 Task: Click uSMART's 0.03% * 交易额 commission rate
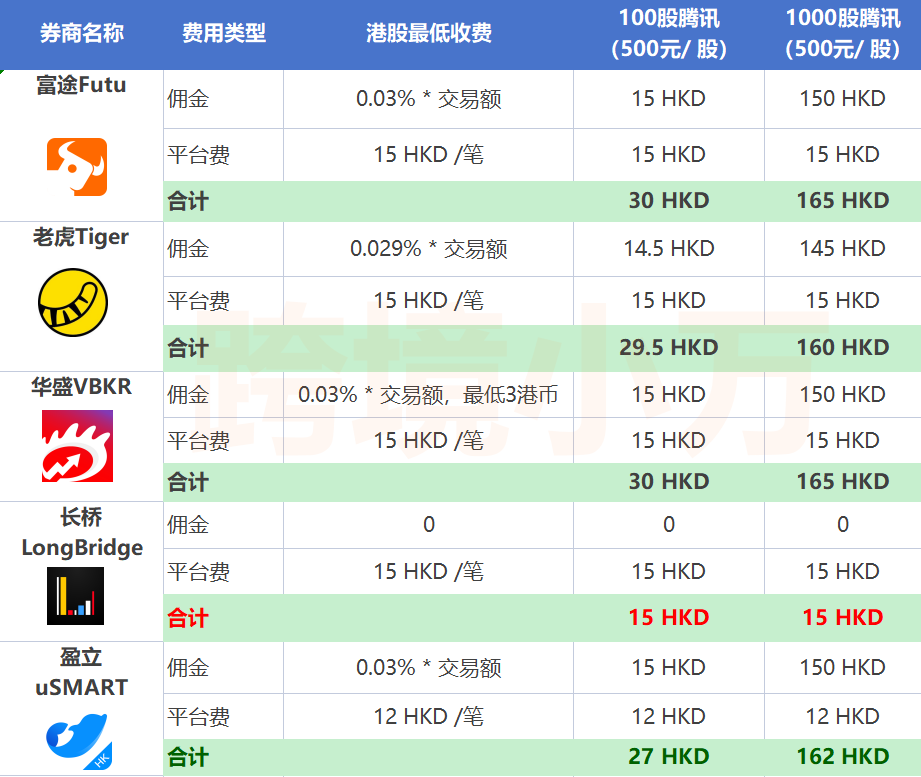pyautogui.click(x=429, y=668)
